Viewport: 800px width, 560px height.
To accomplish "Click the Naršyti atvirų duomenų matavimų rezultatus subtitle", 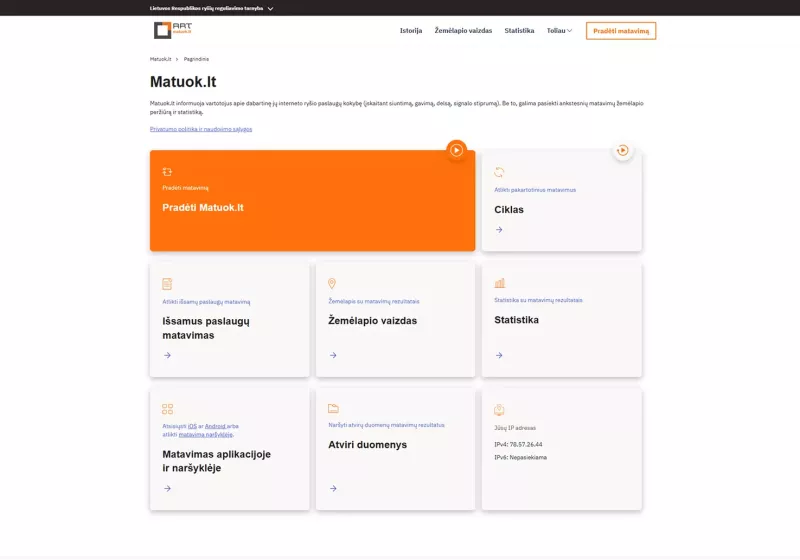I will [x=386, y=425].
